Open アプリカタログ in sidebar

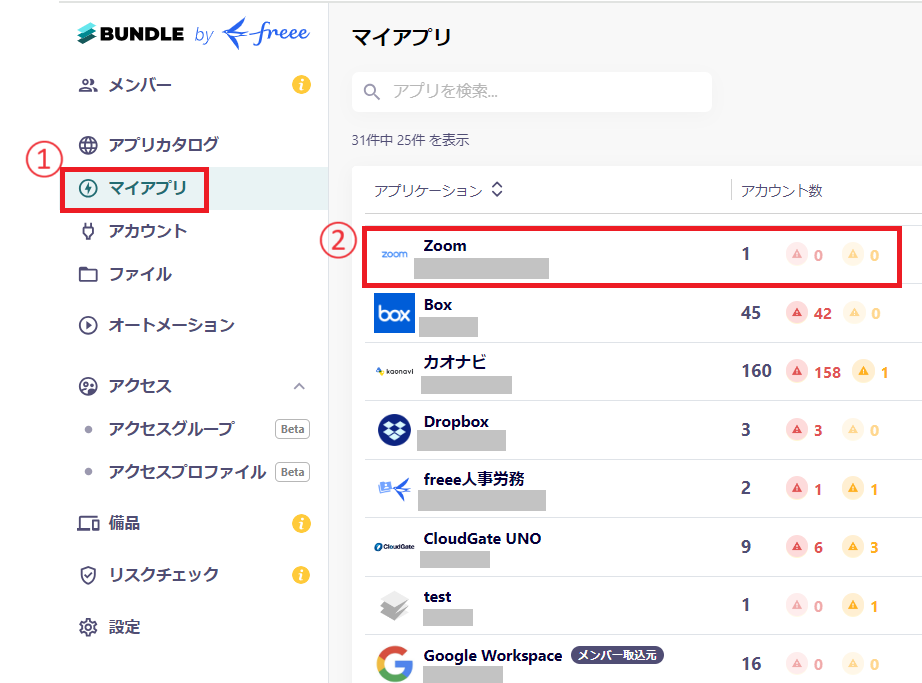point(163,145)
